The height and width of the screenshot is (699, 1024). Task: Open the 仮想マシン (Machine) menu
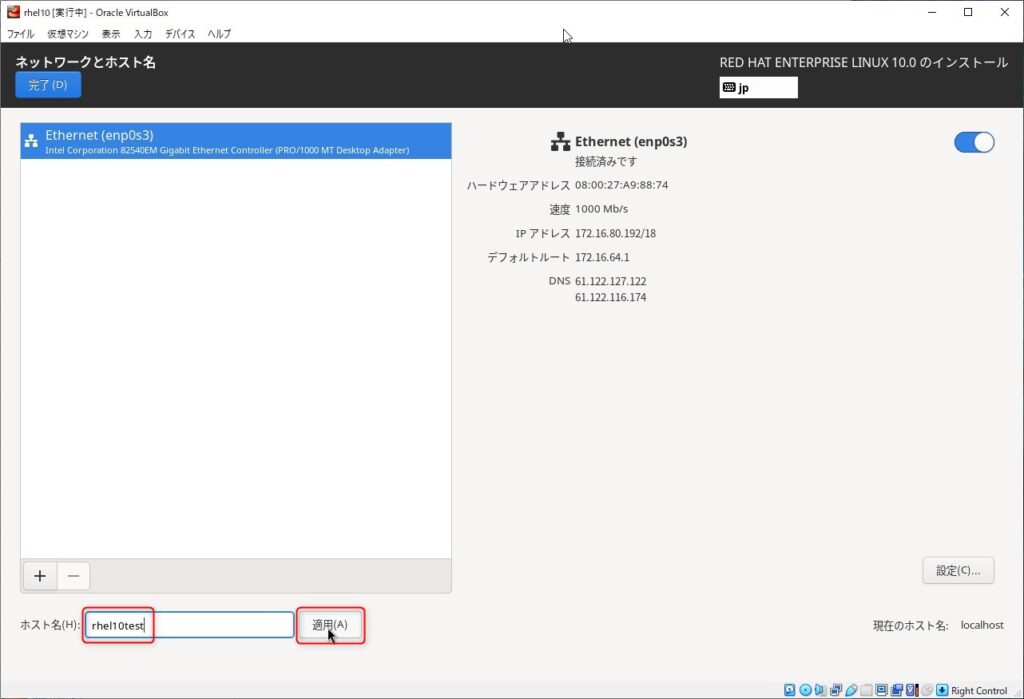(68, 34)
